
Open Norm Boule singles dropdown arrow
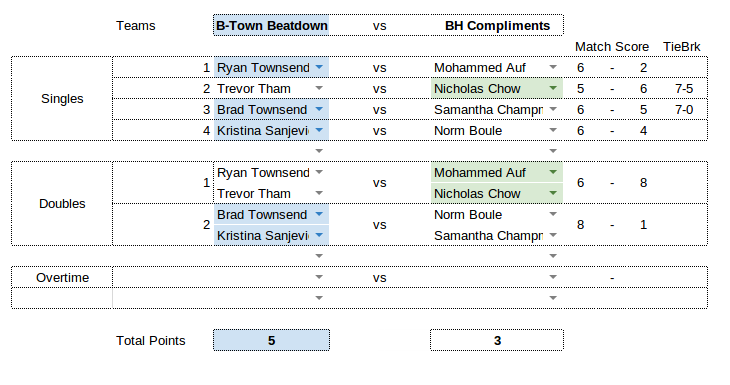pyautogui.click(x=553, y=130)
